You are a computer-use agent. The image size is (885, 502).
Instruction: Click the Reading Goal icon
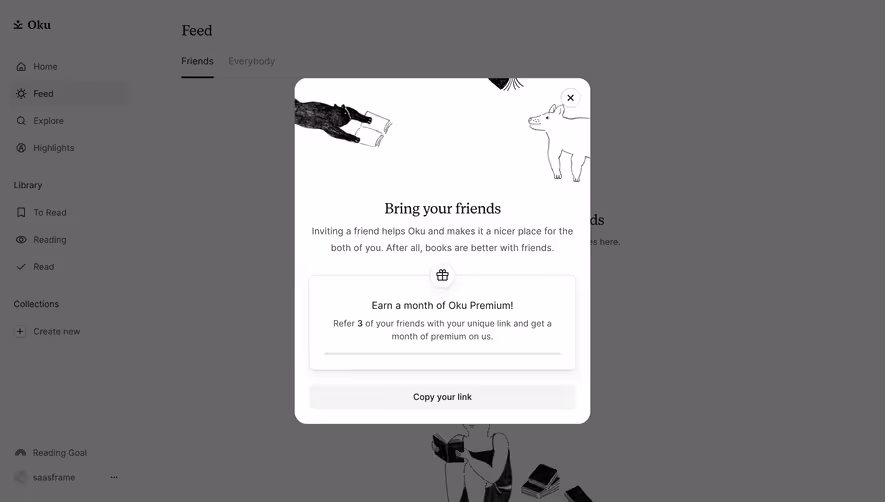pyautogui.click(x=20, y=453)
